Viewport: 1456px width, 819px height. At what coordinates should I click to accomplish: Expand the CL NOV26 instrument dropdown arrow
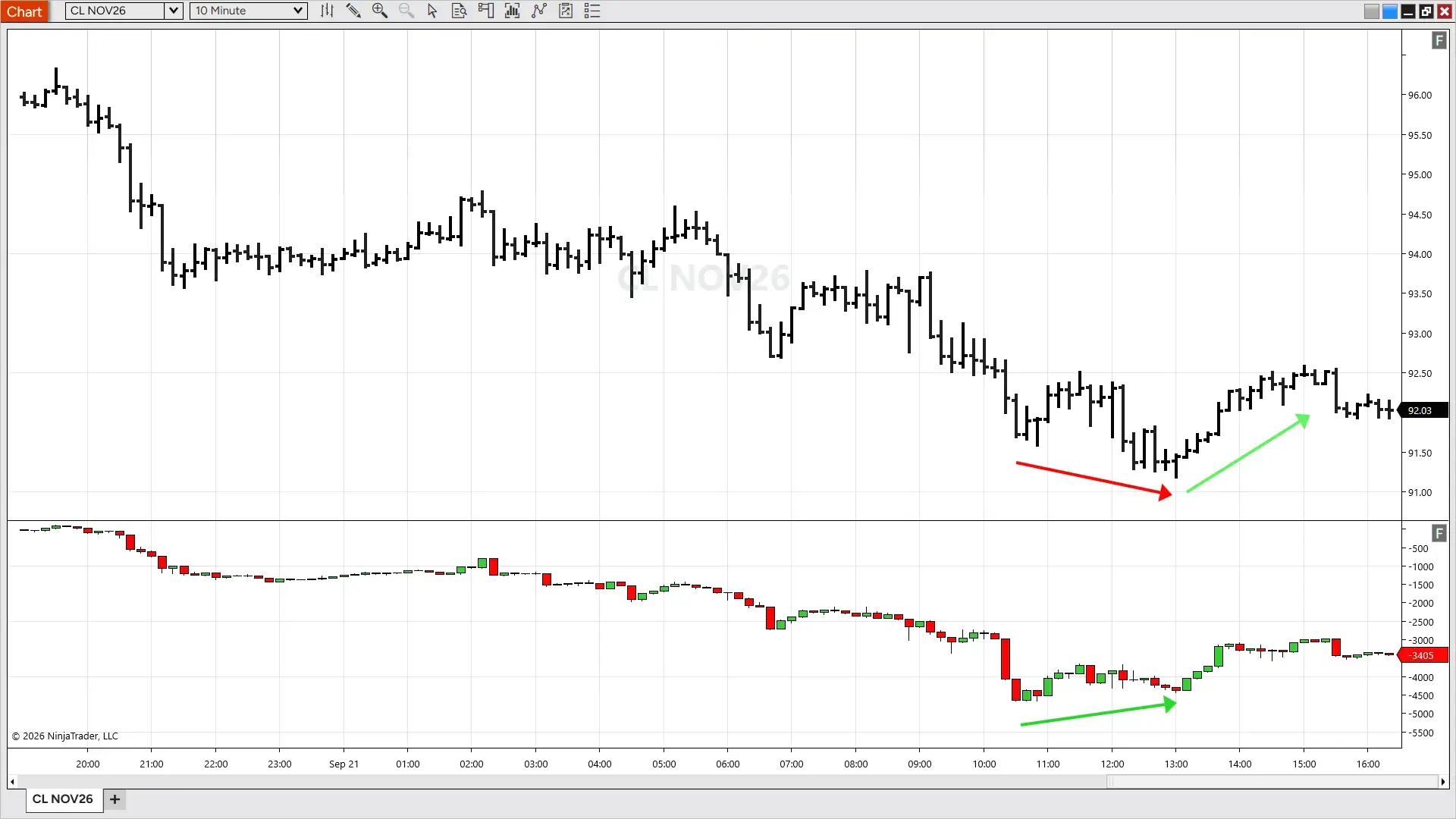coord(174,11)
